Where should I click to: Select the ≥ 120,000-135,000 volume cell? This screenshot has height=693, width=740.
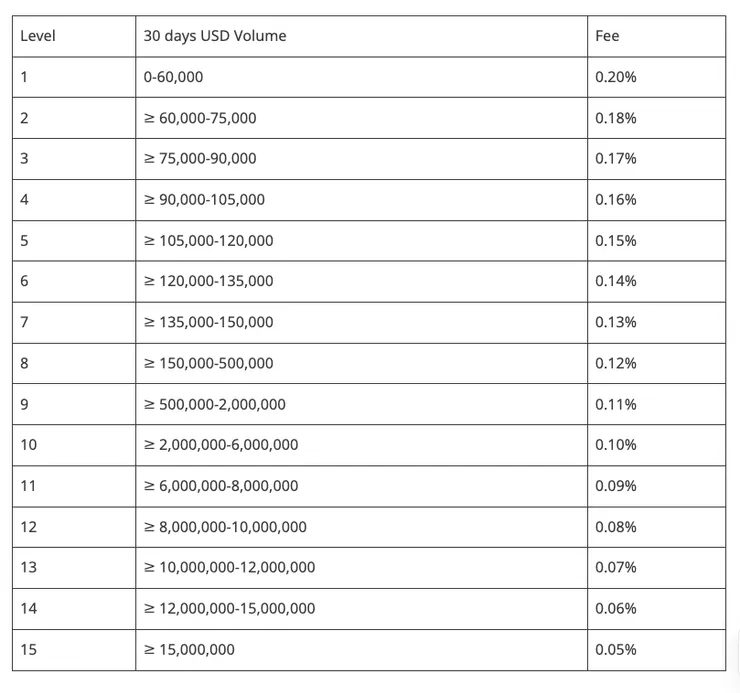(x=208, y=281)
